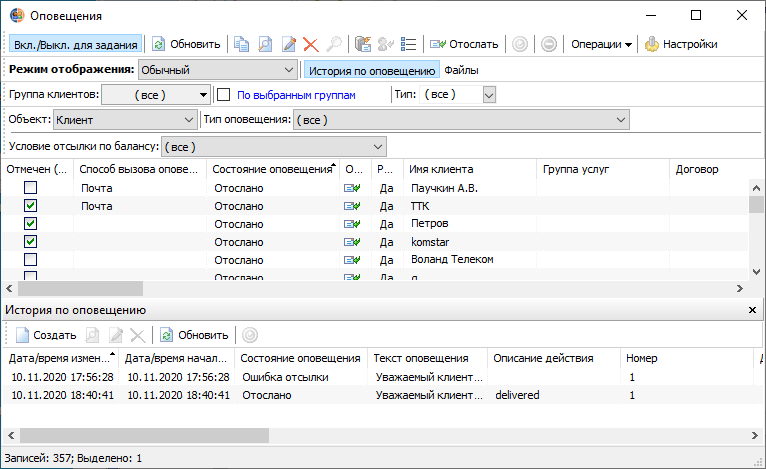Click the gray stop circle icon in the top toolbar
The height and width of the screenshot is (469, 766).
pyautogui.click(x=549, y=44)
